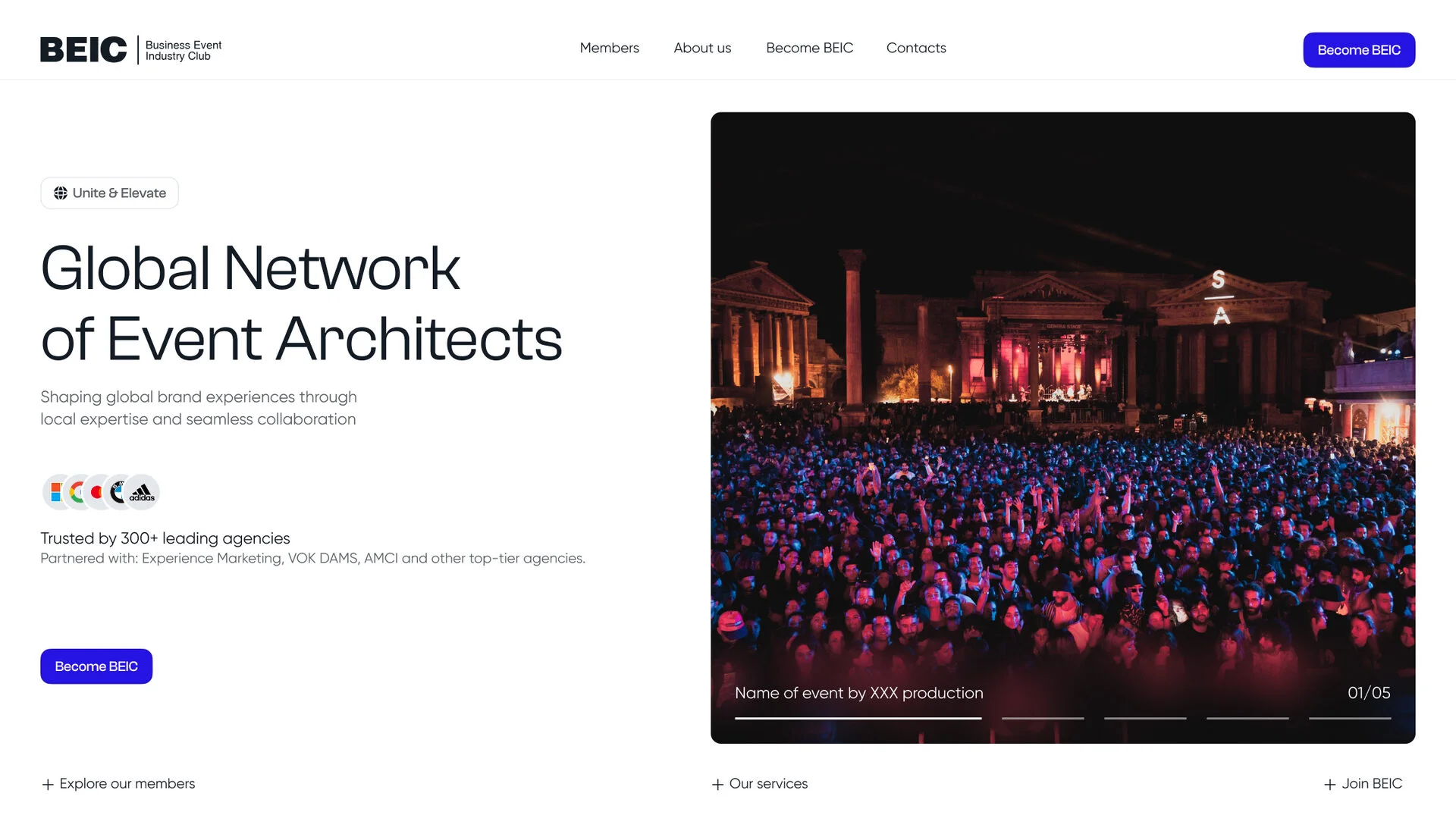Image resolution: width=1456 pixels, height=834 pixels.
Task: Click the 'Trusted by 300+ leading agencies' text
Action: (x=165, y=538)
